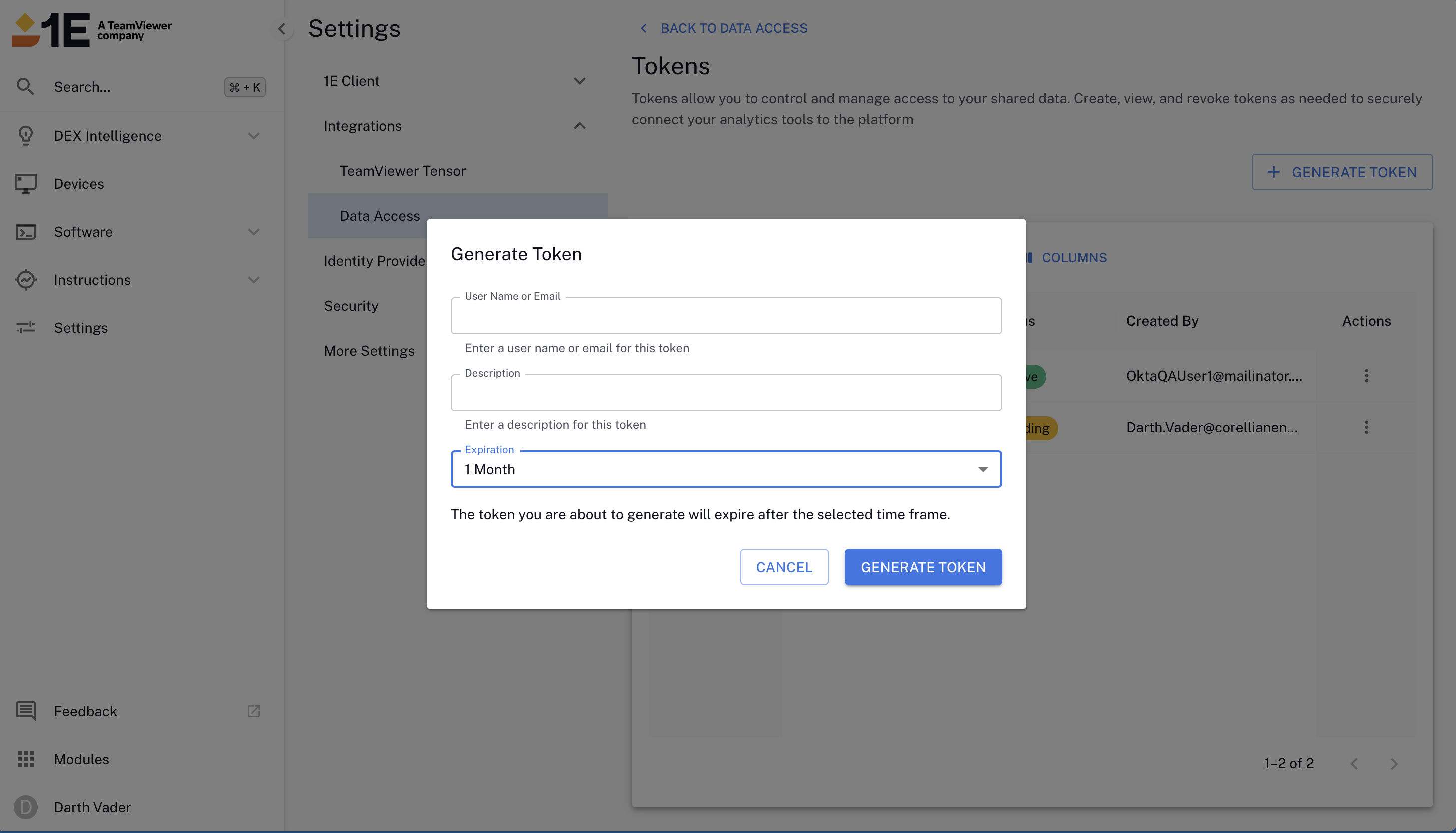This screenshot has height=833, width=1456.
Task: Collapse the Integrations section chevron
Action: point(579,126)
